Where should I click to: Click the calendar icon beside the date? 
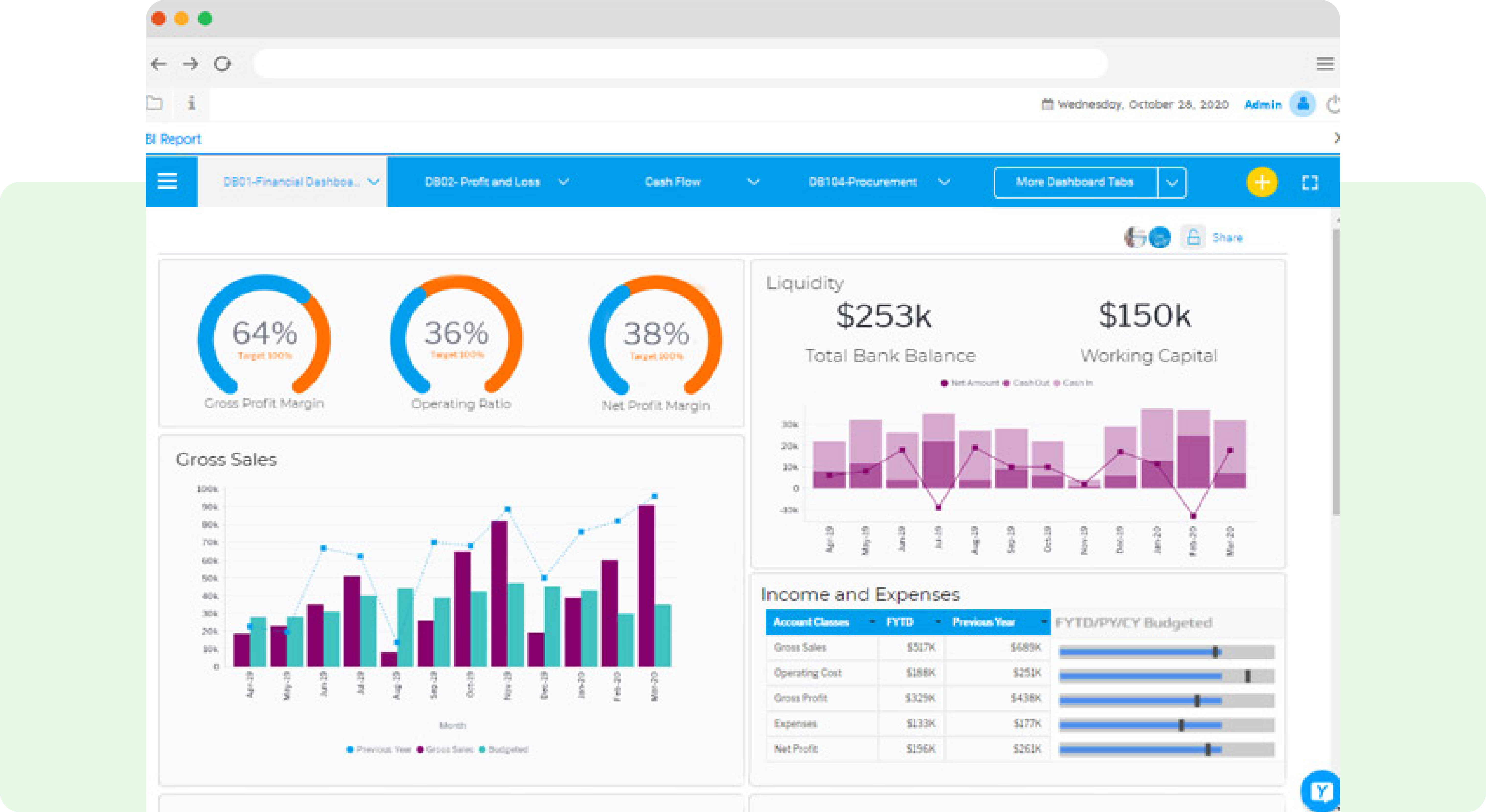click(x=1047, y=104)
